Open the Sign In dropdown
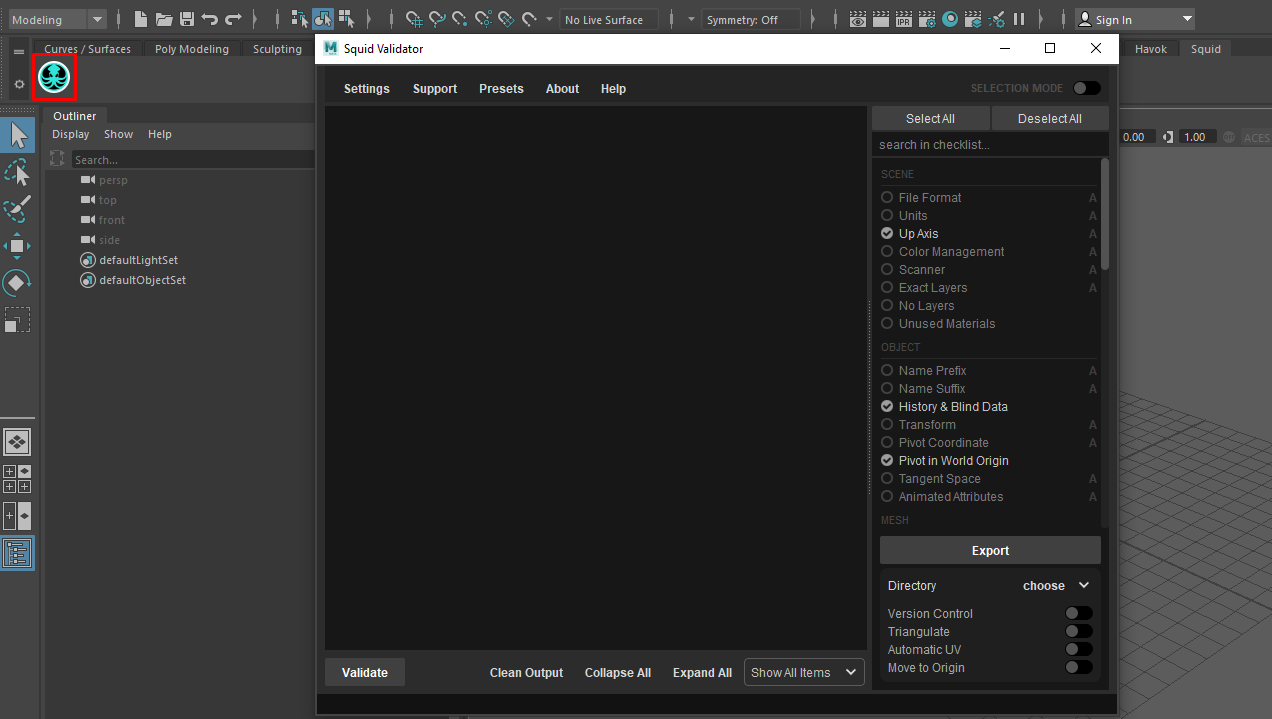This screenshot has width=1272, height=719. click(x=1135, y=19)
